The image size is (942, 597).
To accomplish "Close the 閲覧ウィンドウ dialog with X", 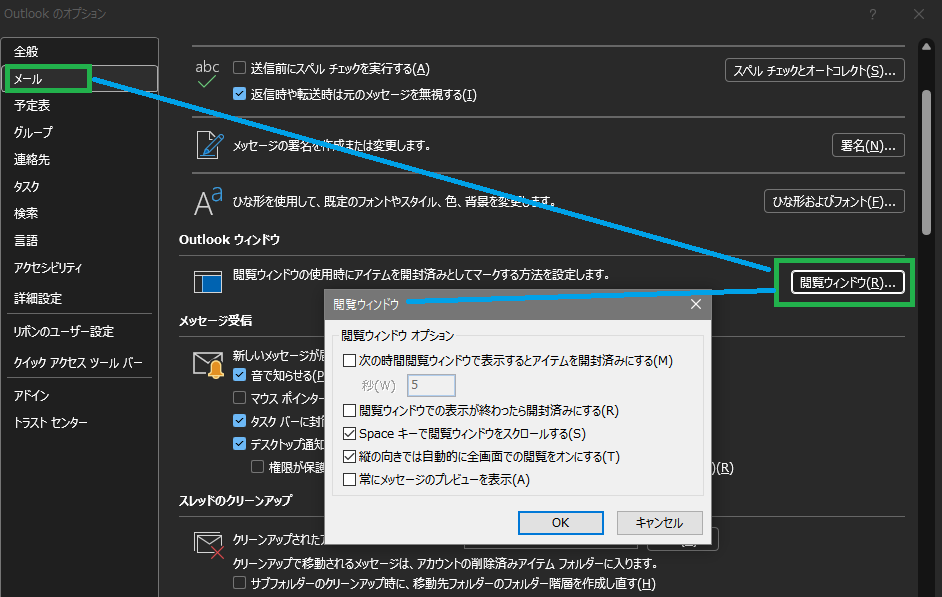I will coord(696,304).
